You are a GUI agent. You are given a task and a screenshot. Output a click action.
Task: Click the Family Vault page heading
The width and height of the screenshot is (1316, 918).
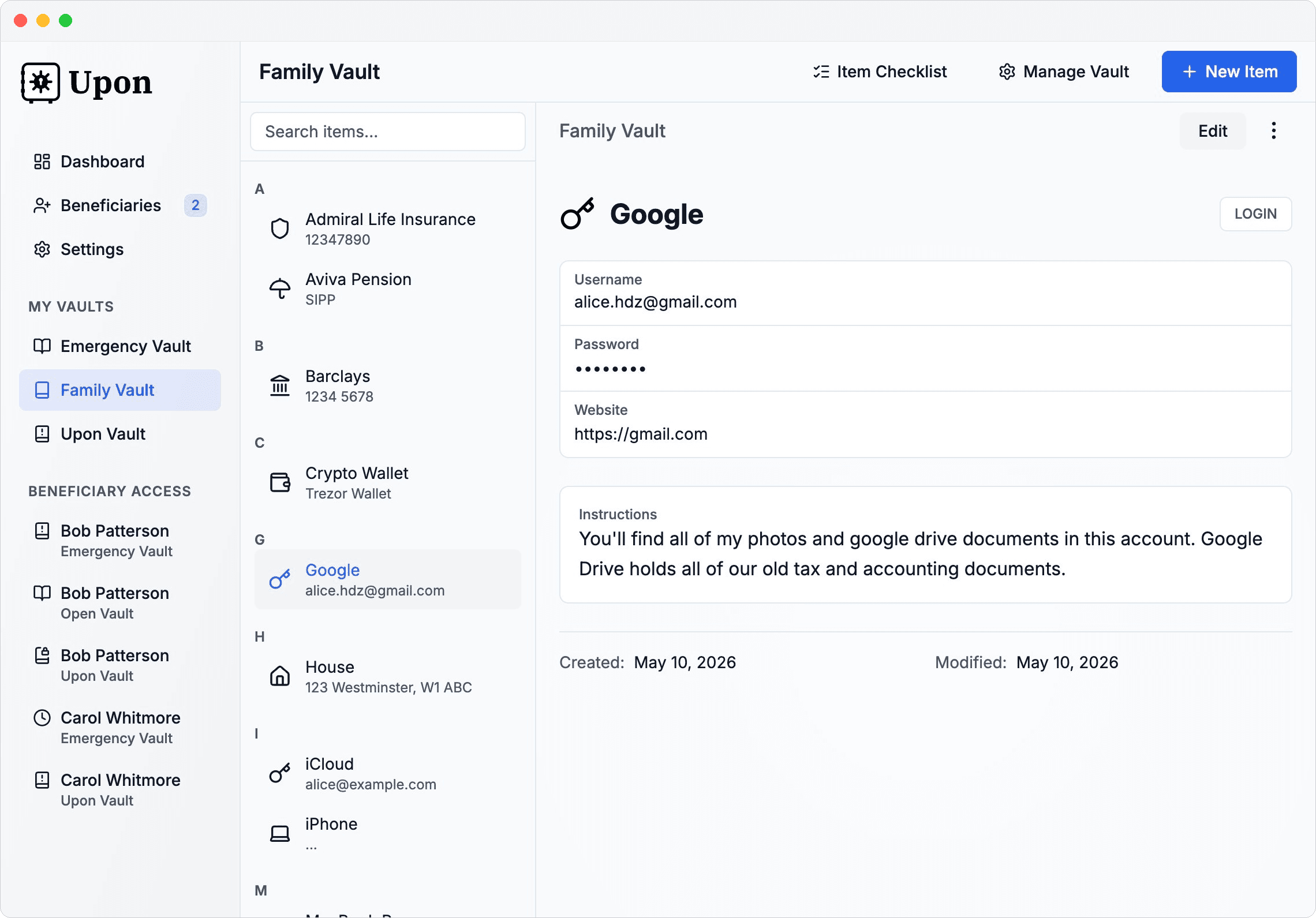coord(319,72)
